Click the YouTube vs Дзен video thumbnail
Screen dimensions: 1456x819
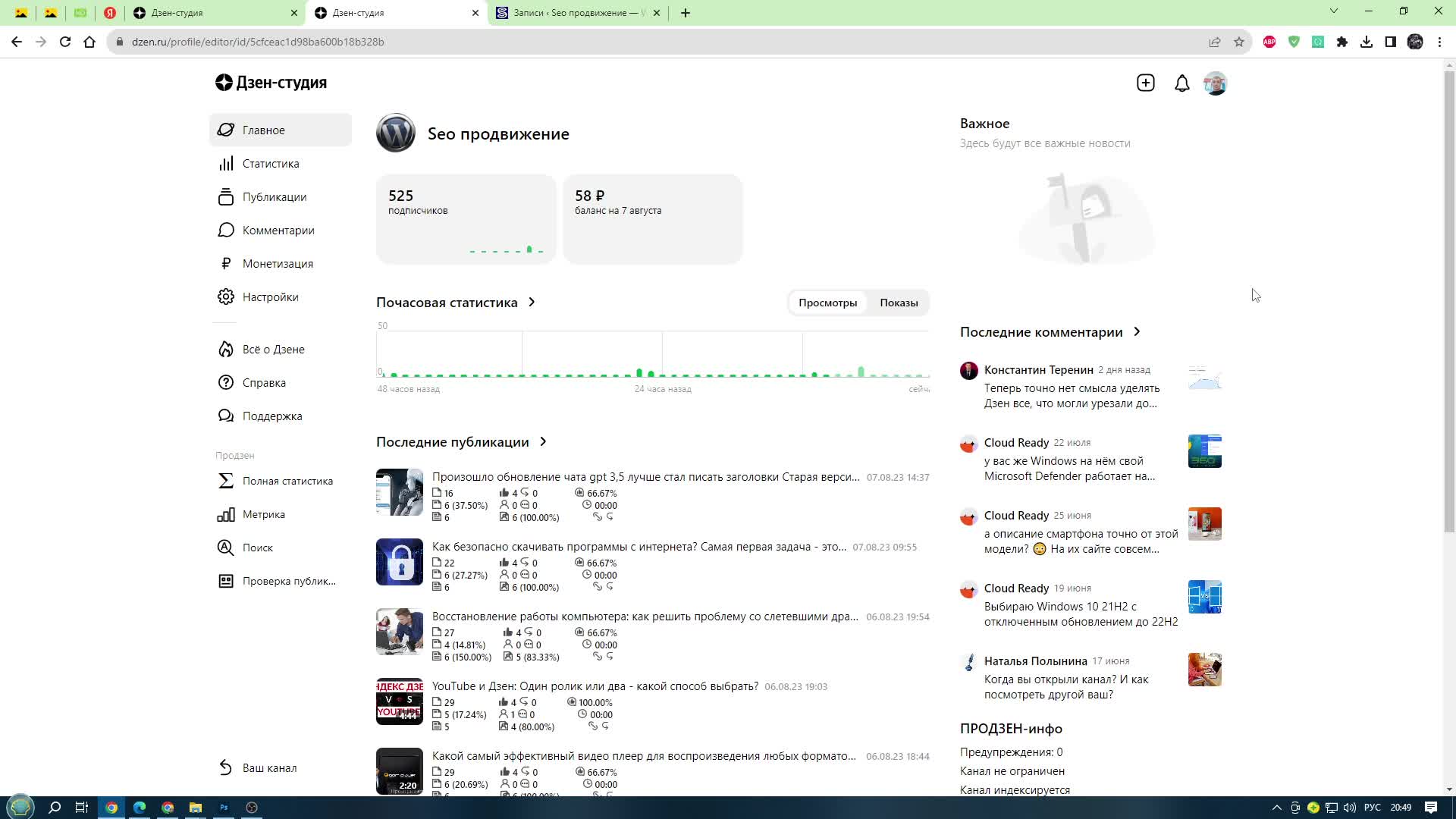click(400, 701)
